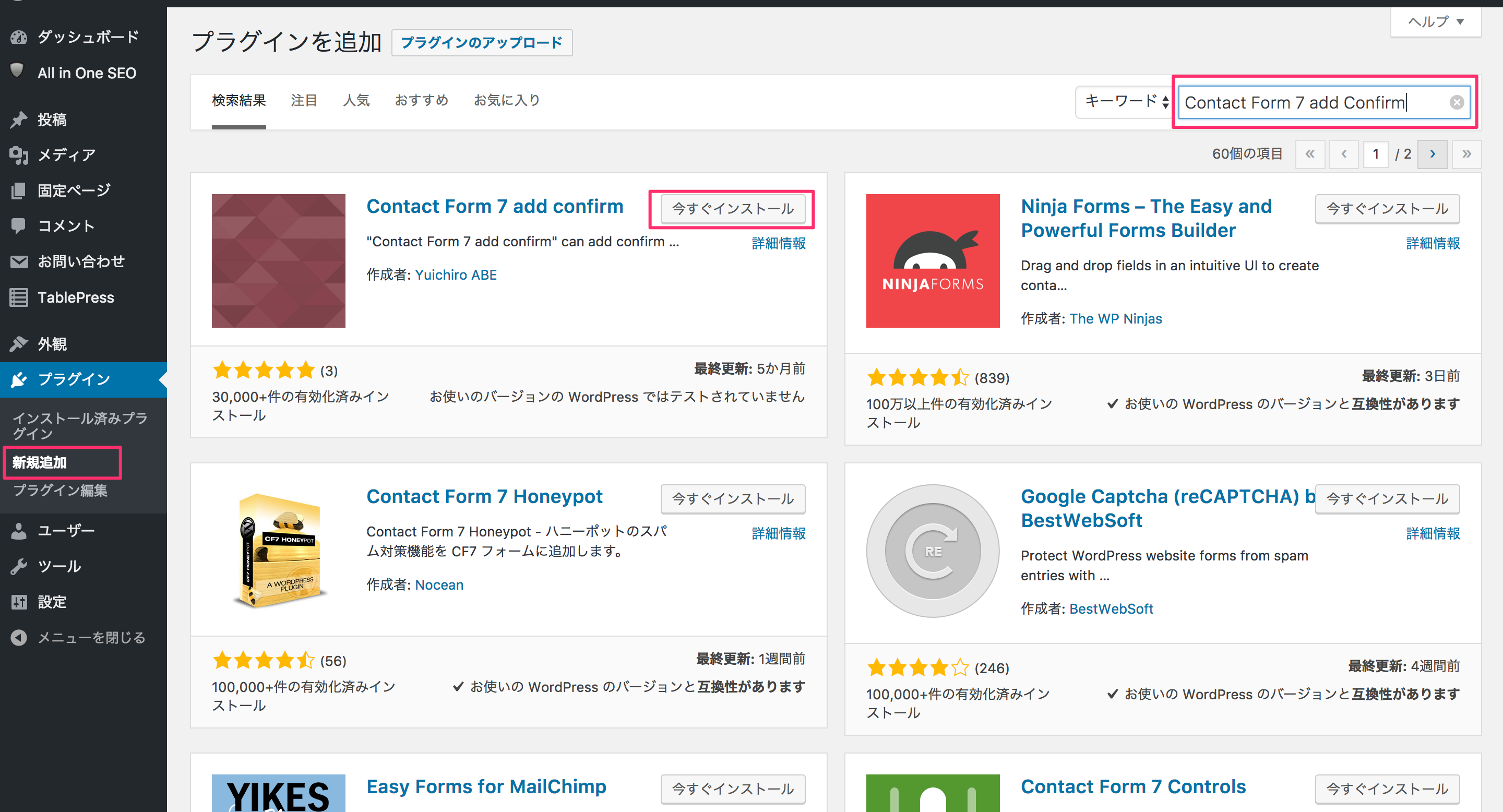Install Ninja Forms plugin now
This screenshot has height=812, width=1503.
1388,209
